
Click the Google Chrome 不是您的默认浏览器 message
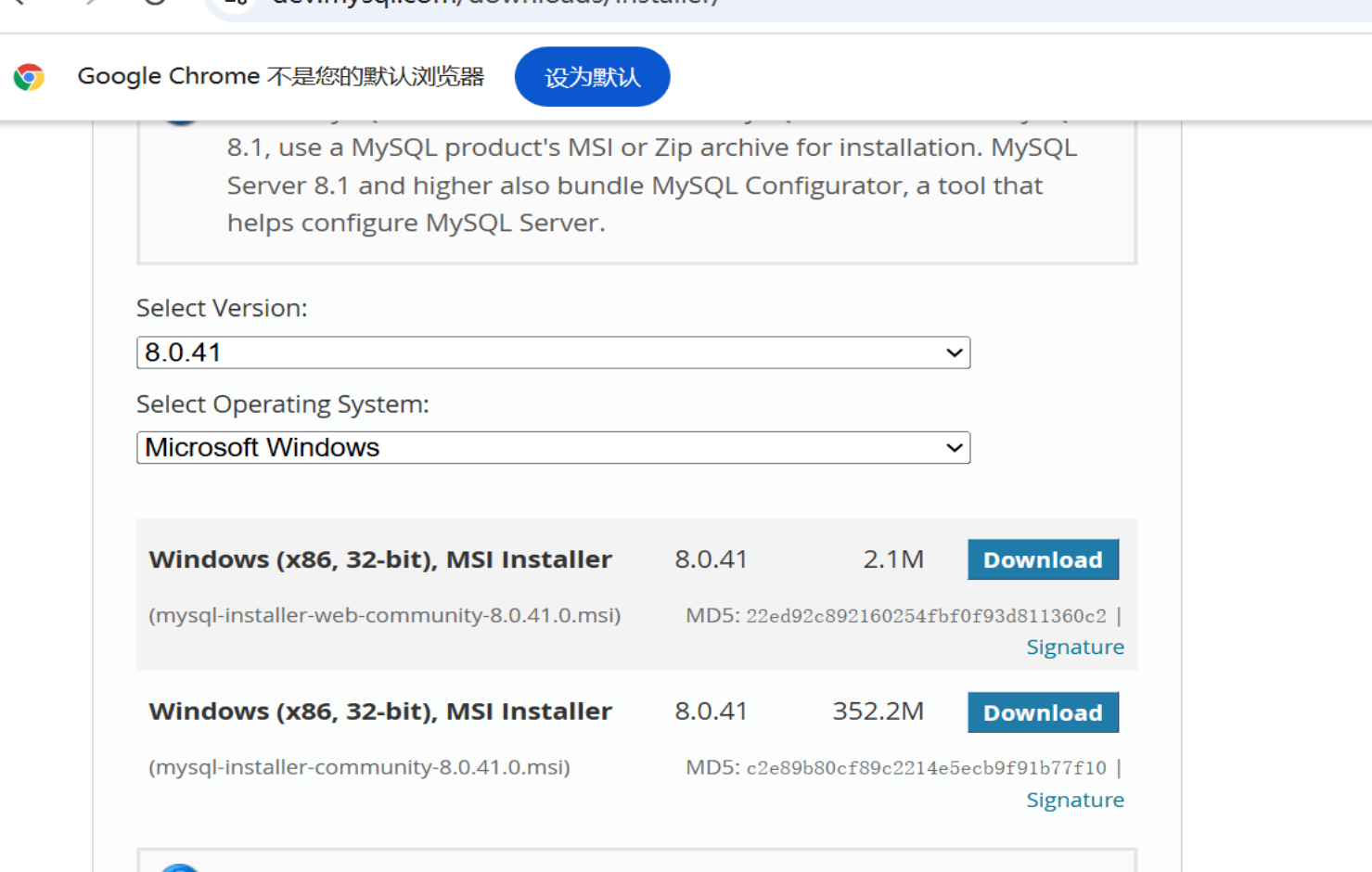coord(281,76)
